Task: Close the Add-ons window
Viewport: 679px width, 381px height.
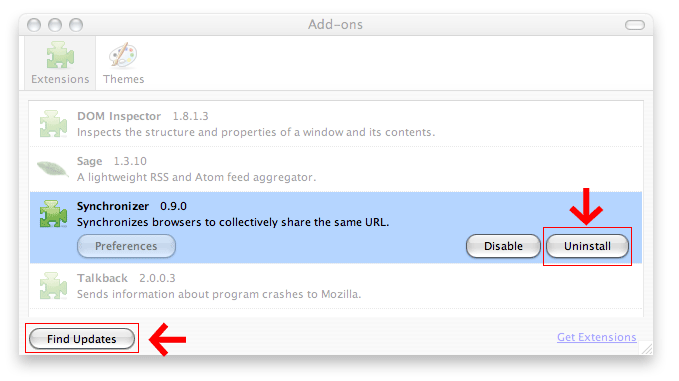Action: point(34,25)
